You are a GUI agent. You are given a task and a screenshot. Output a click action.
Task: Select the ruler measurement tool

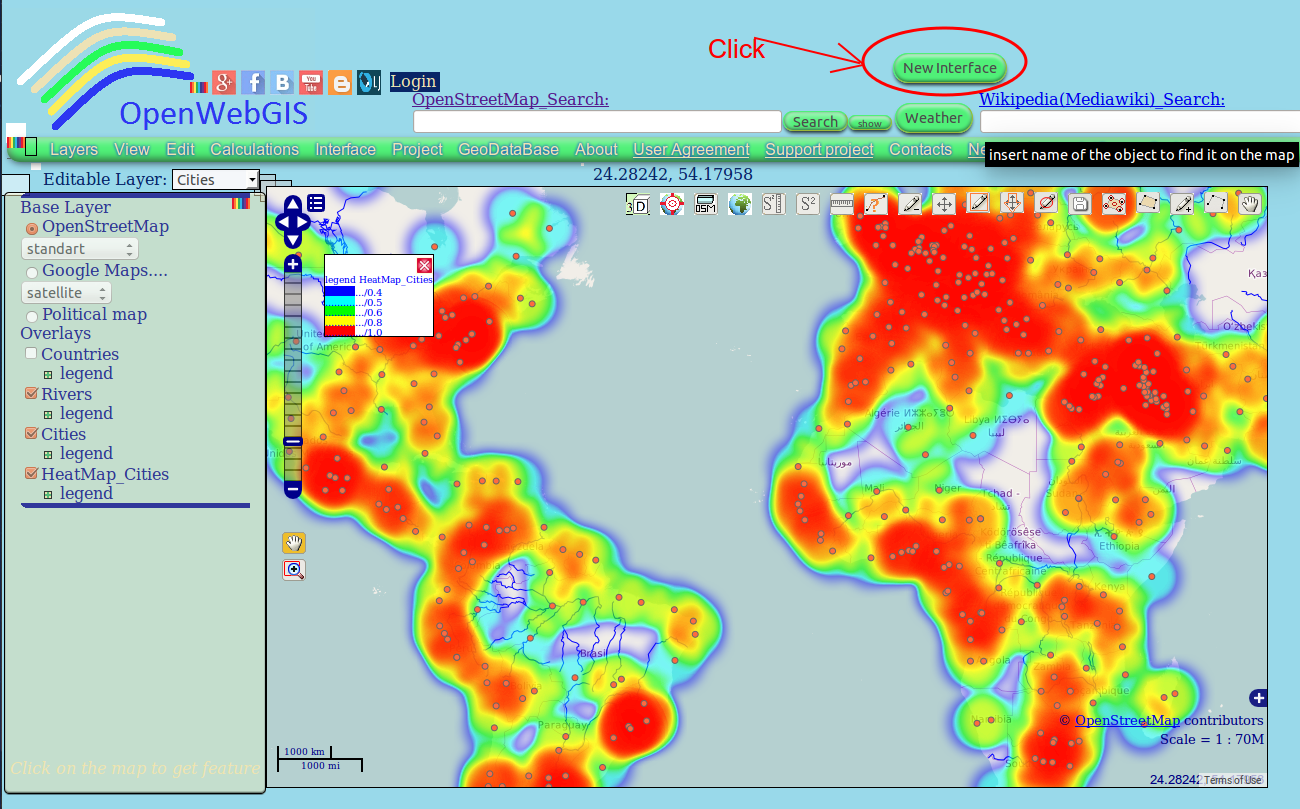point(840,203)
